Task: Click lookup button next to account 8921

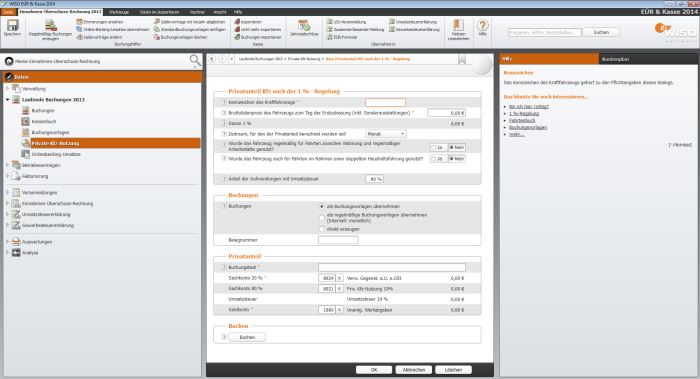Action: 339,289
